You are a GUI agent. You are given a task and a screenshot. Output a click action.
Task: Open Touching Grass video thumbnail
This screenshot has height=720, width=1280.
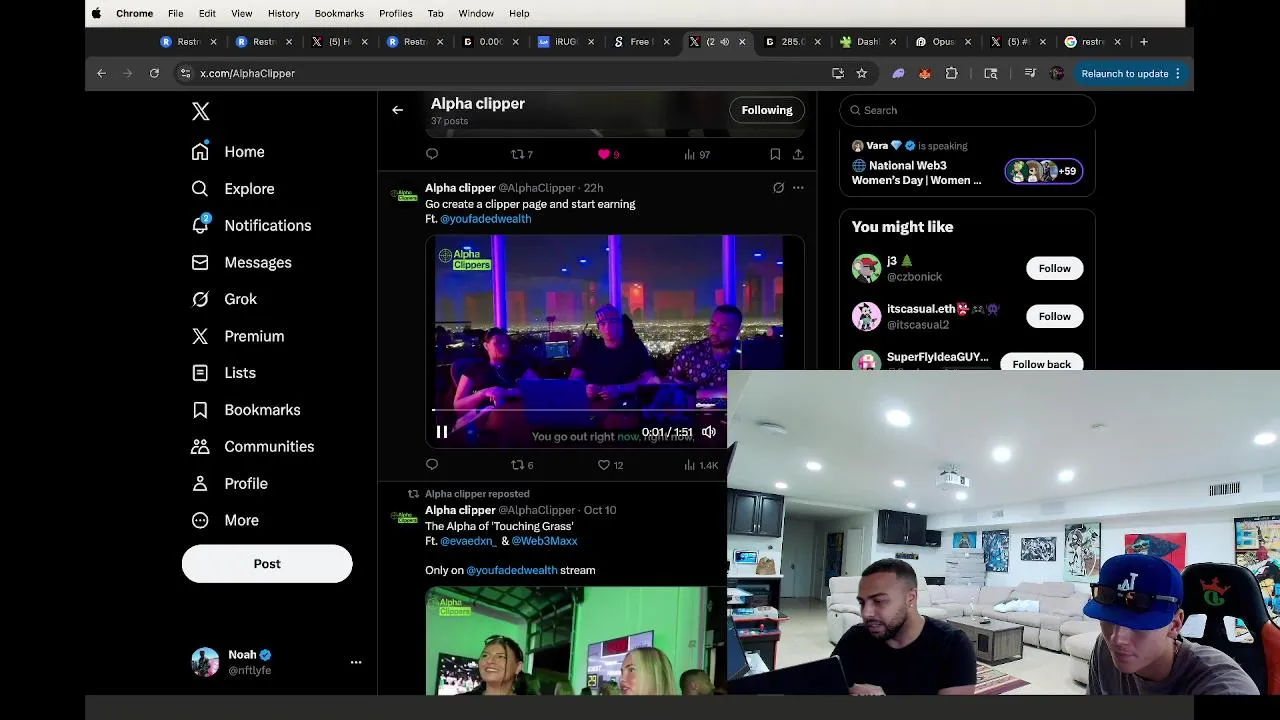click(576, 641)
